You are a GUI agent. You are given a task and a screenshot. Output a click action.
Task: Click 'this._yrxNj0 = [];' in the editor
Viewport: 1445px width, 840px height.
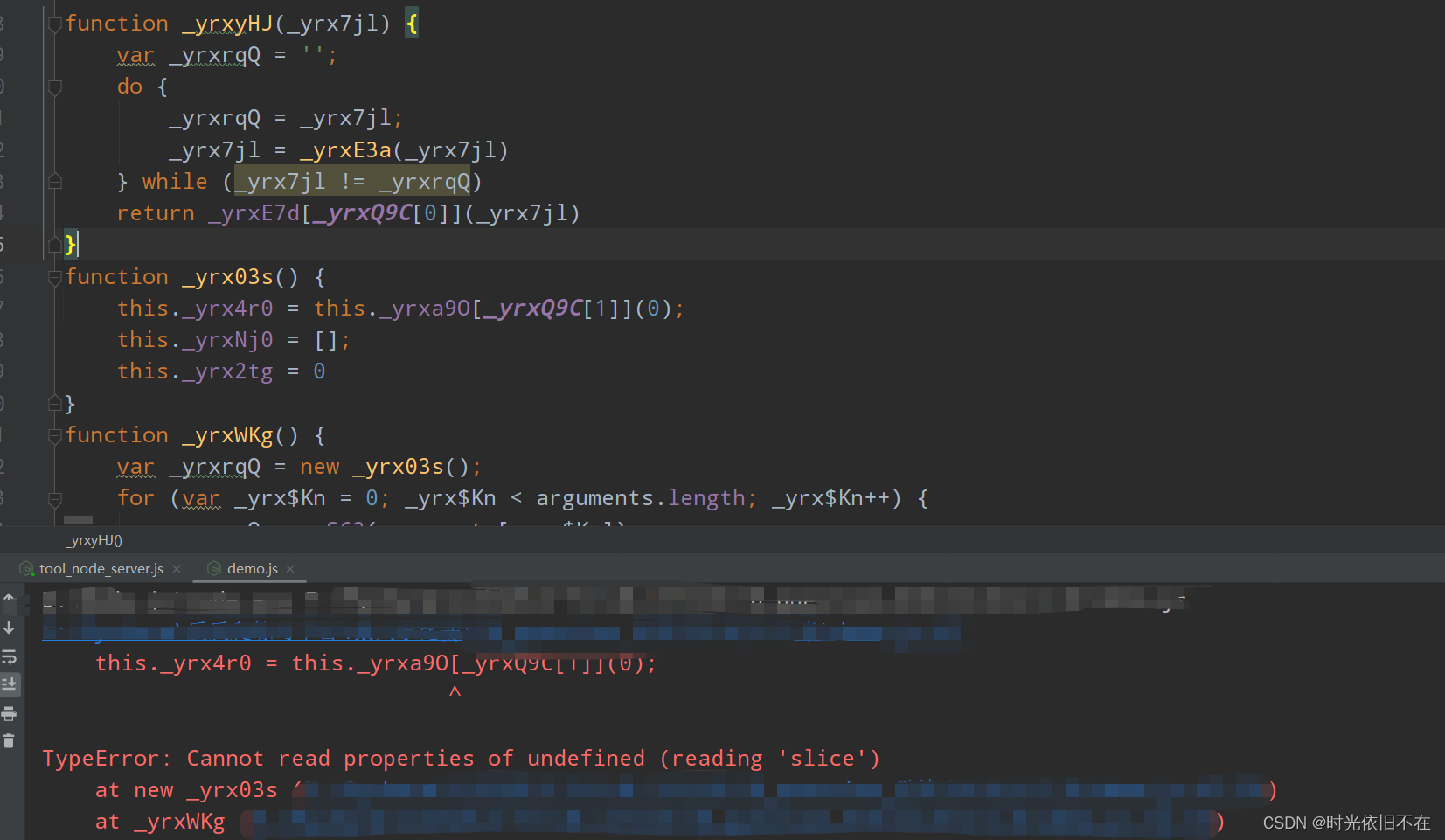pos(234,340)
